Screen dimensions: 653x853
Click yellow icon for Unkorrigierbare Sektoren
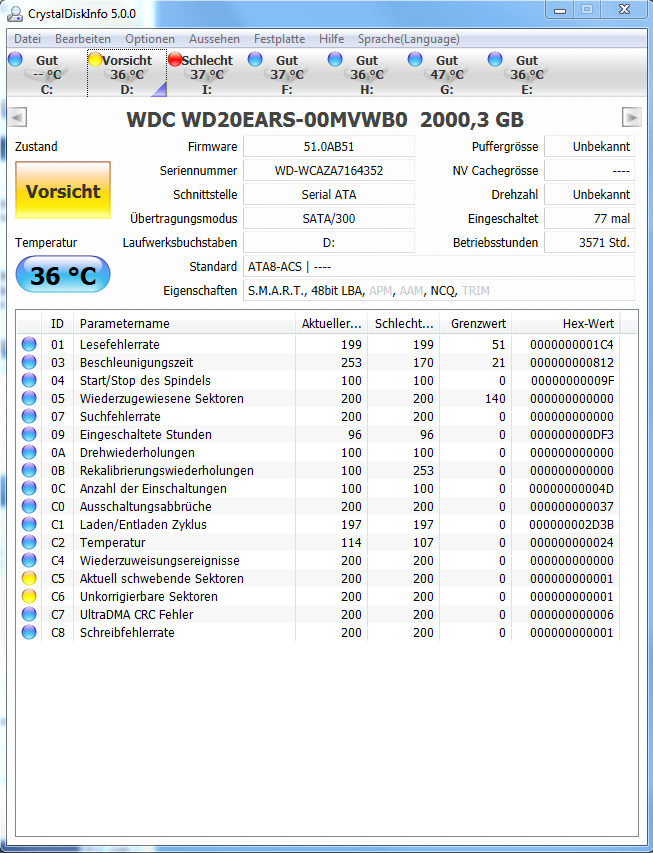29,596
